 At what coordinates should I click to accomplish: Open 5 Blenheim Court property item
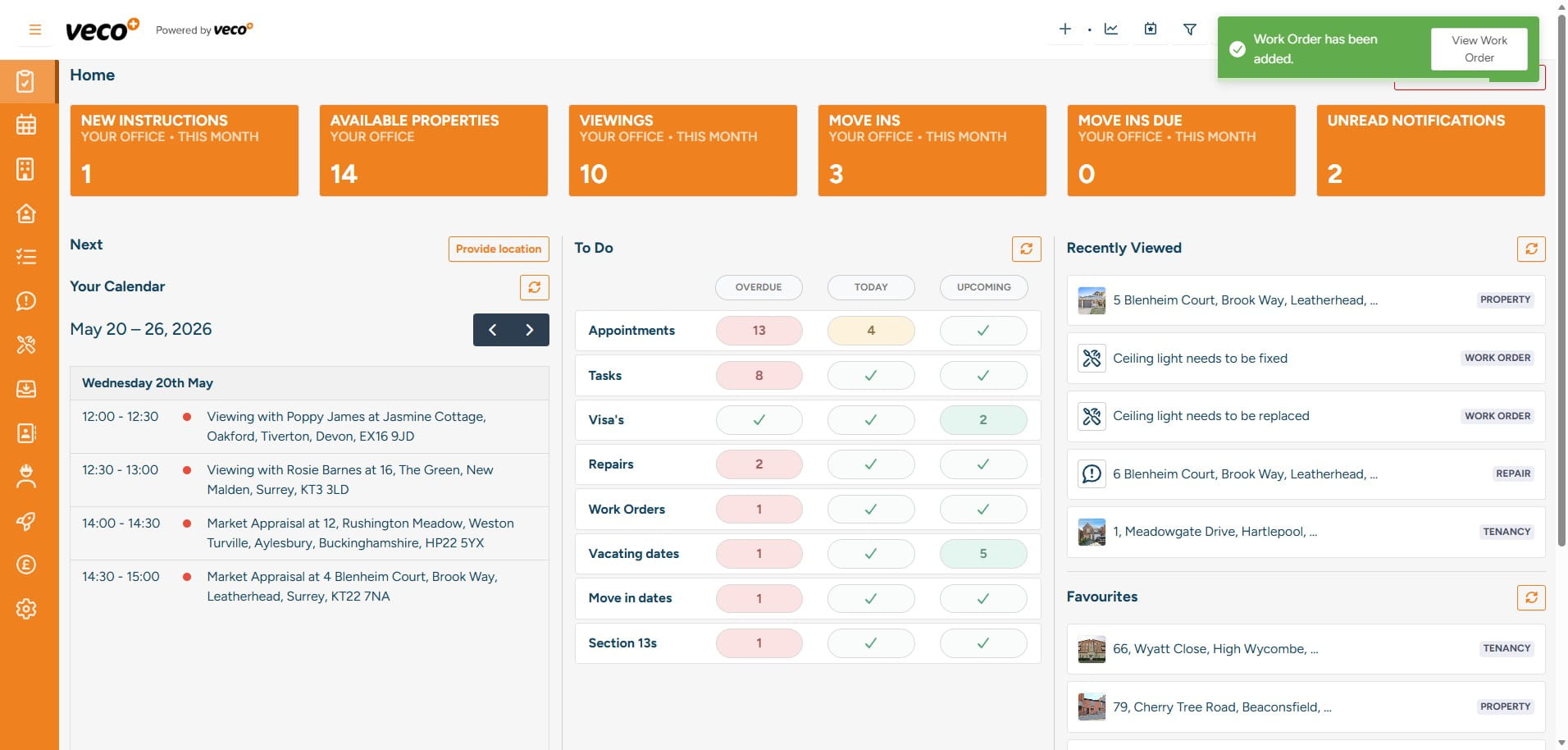click(1306, 300)
